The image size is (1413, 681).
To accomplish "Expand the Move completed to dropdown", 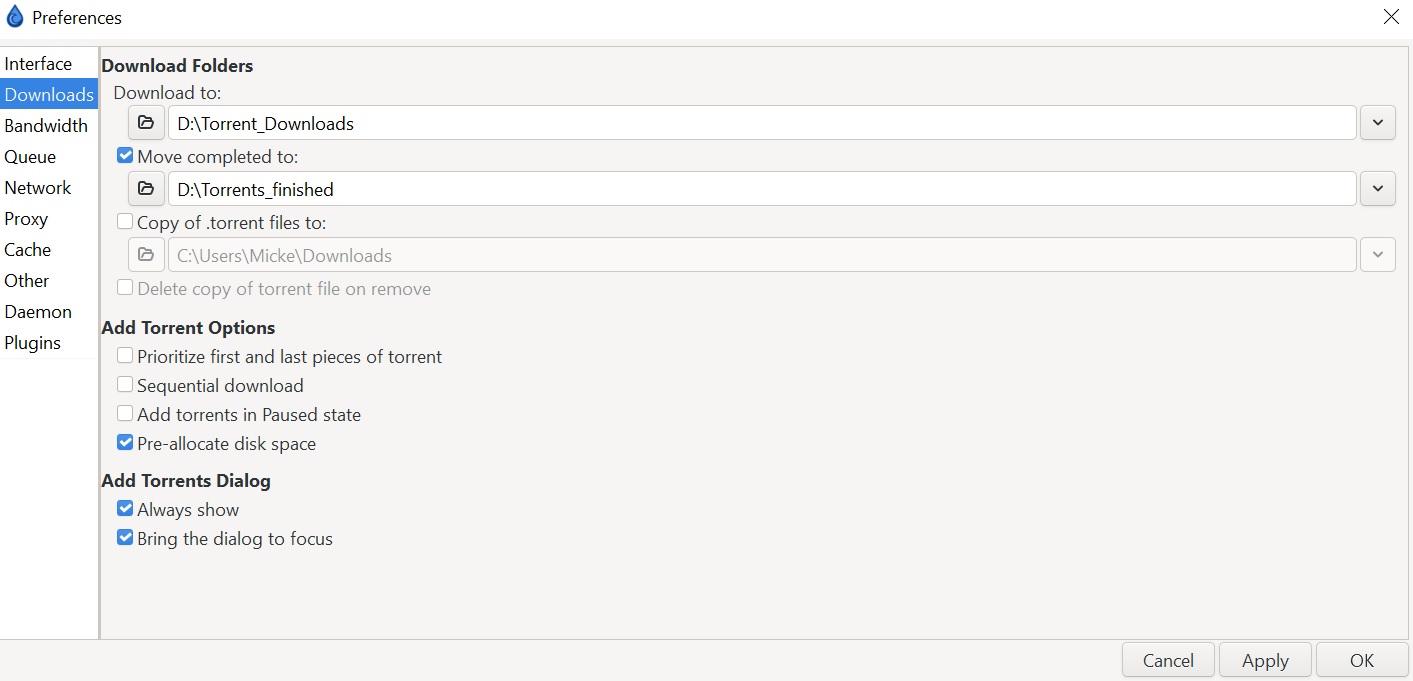I will [x=1377, y=189].
